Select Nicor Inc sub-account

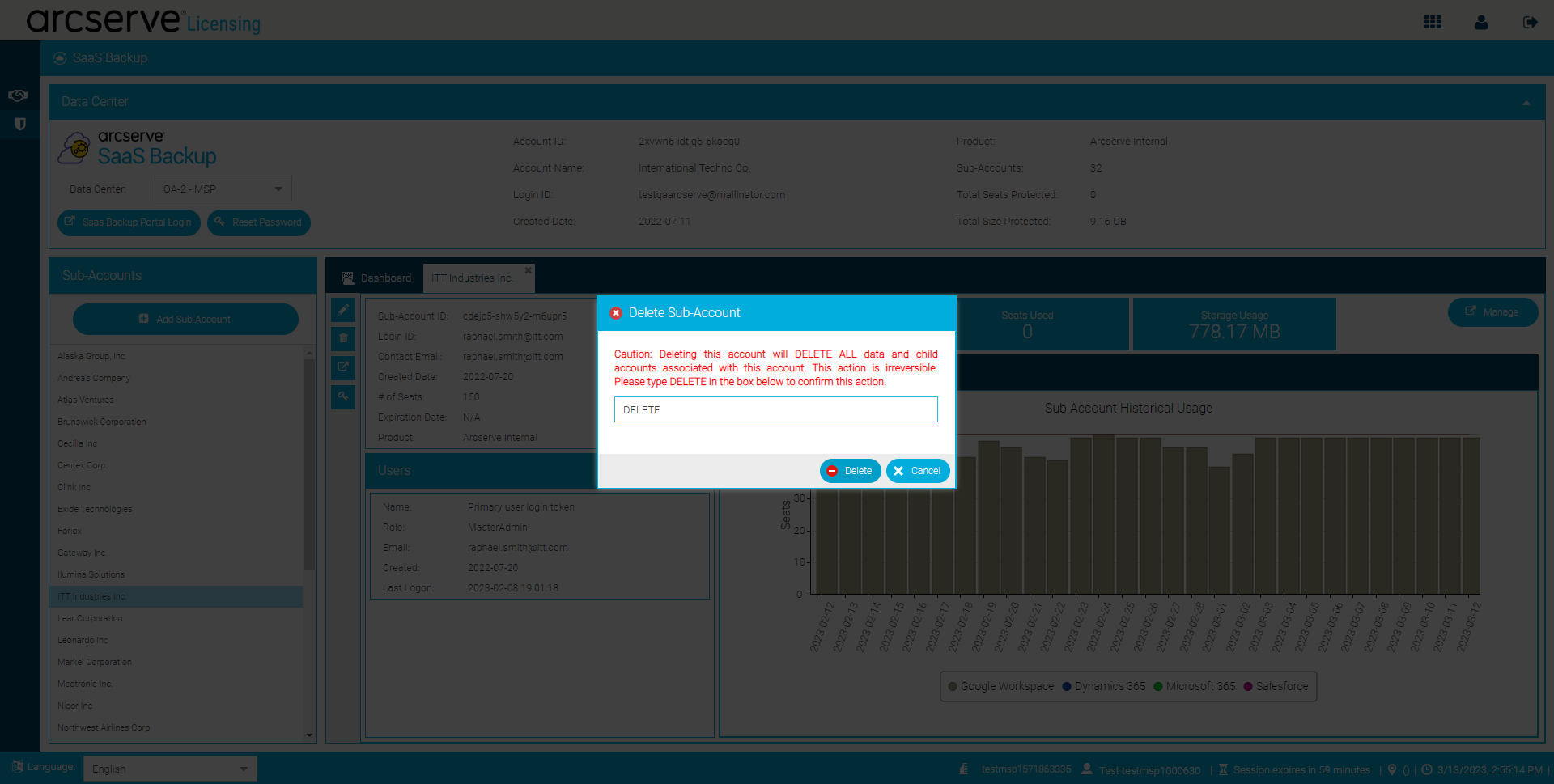click(176, 706)
